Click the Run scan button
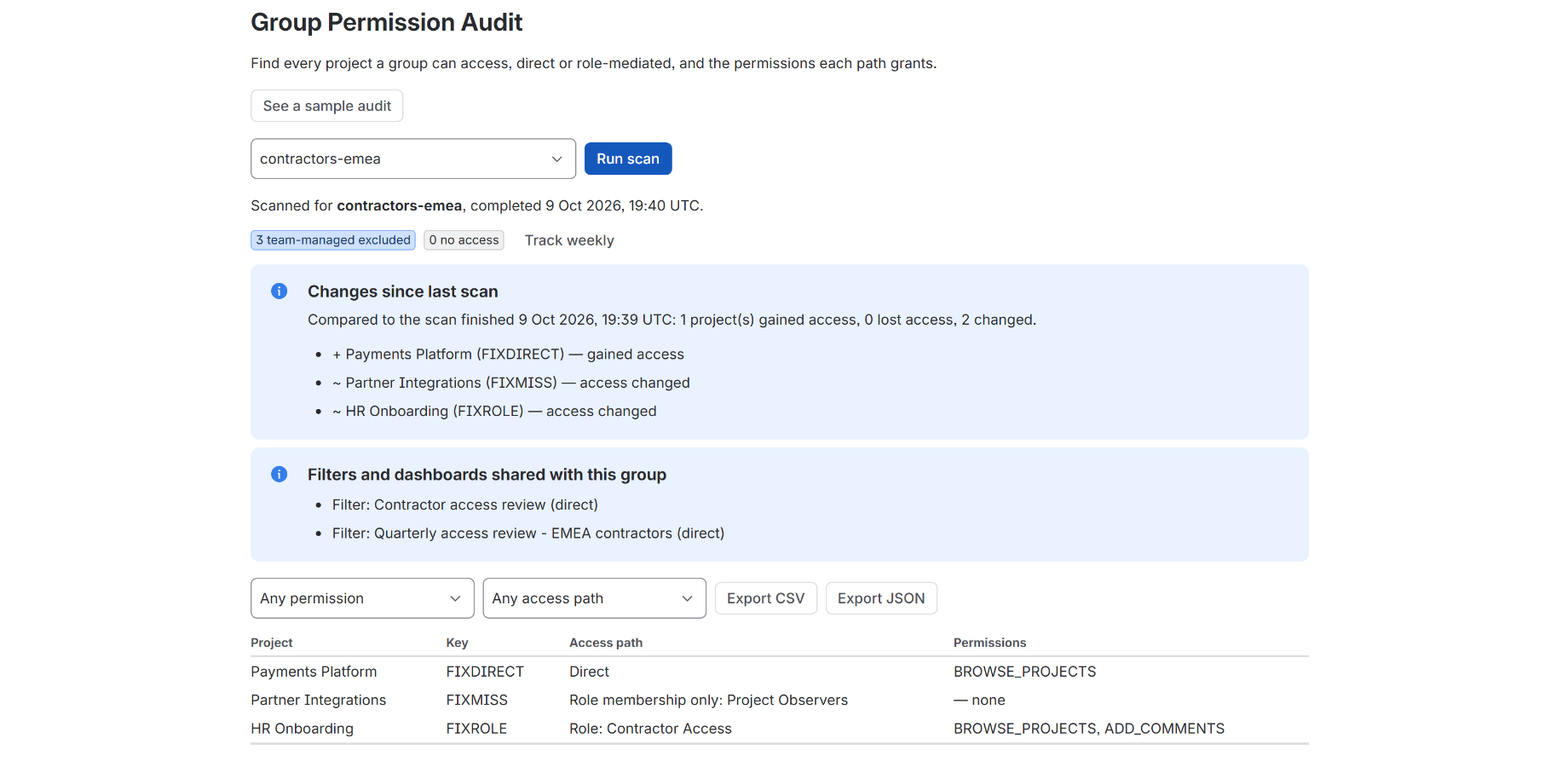The height and width of the screenshot is (767, 1568). pos(628,159)
